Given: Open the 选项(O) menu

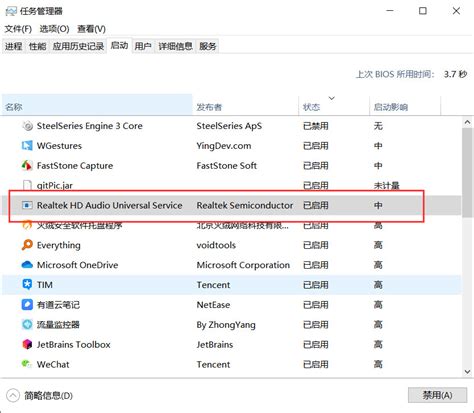Looking at the screenshot, I should pos(54,29).
